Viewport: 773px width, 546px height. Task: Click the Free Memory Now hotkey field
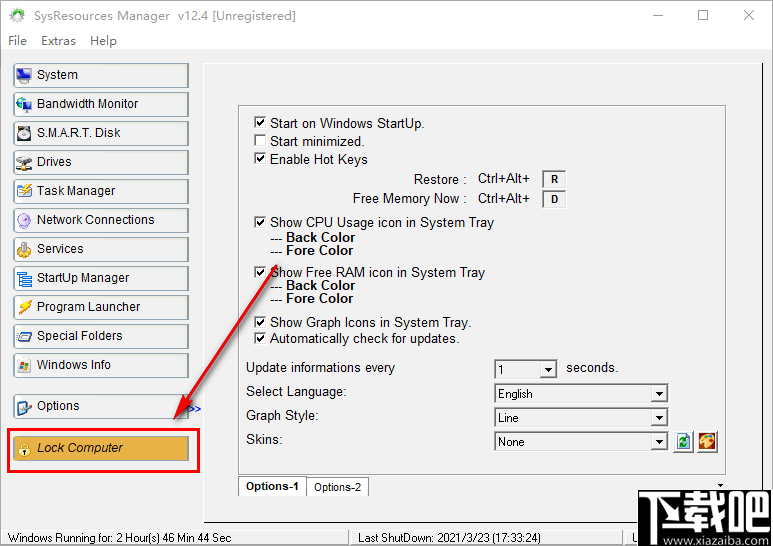[554, 199]
